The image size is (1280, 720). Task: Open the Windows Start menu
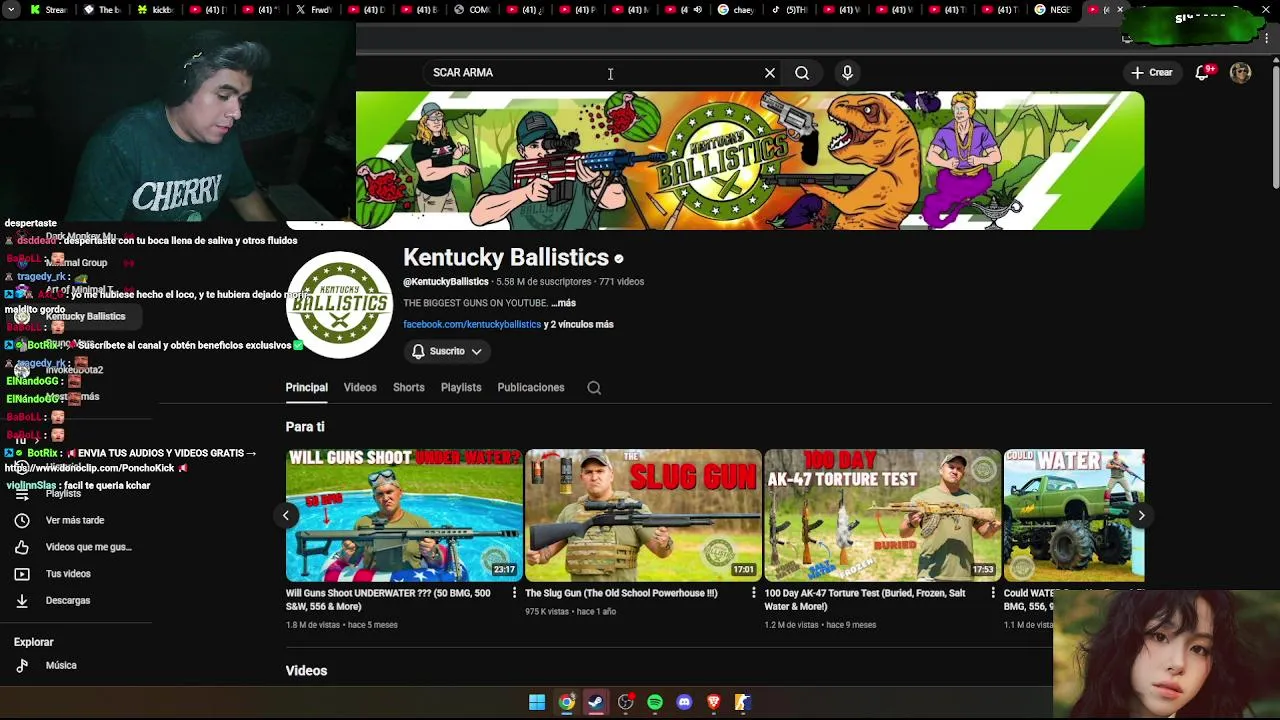[537, 703]
